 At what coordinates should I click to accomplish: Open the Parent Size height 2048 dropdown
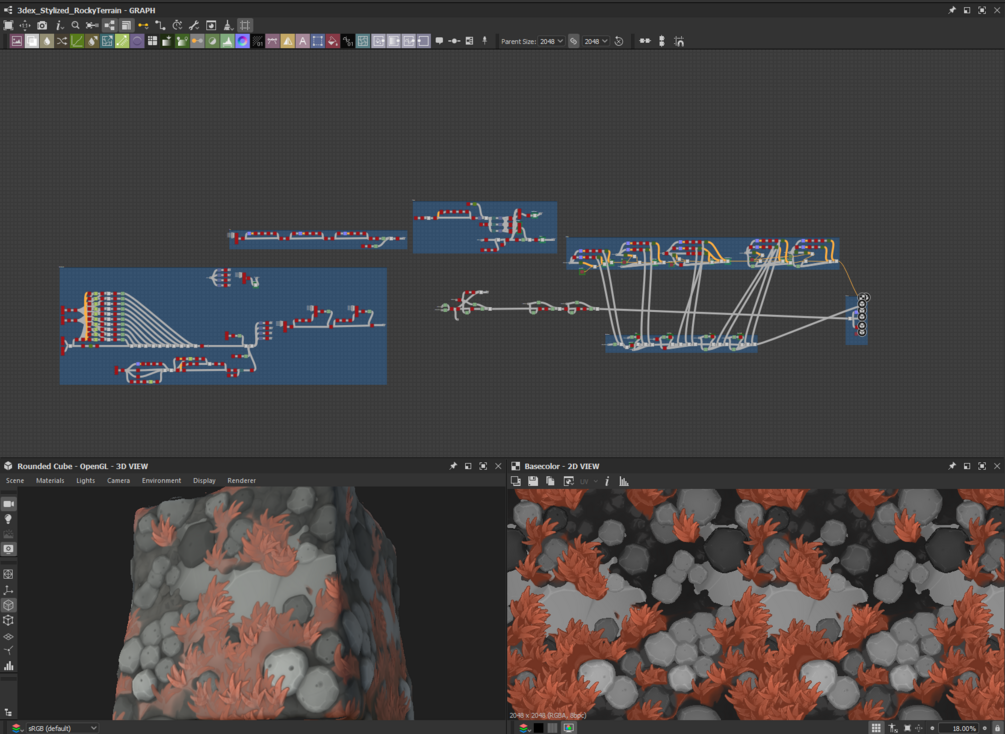595,41
